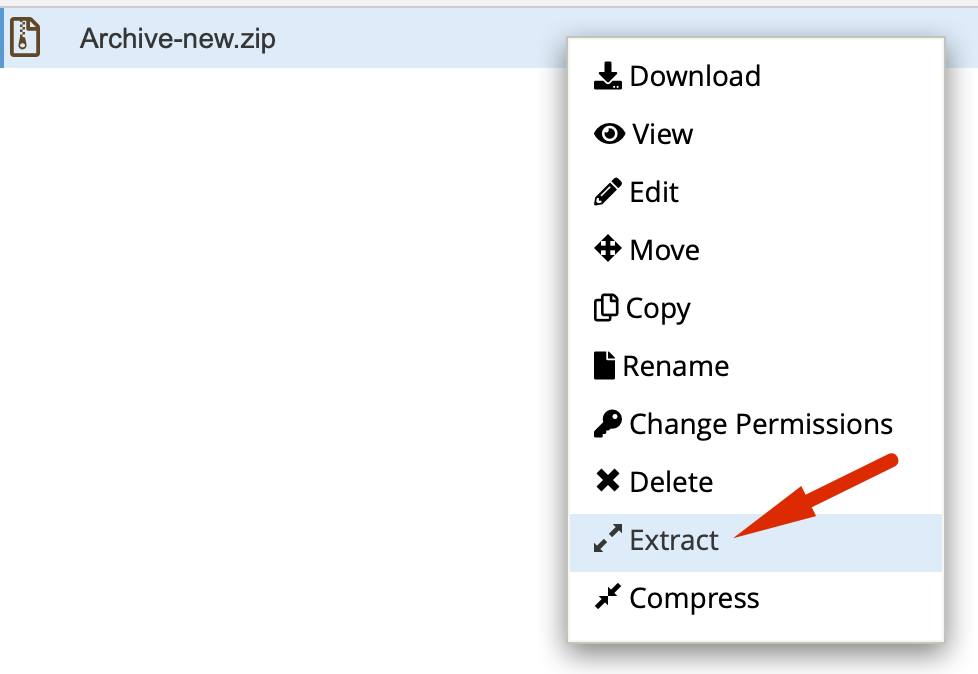Choose Download from the context menu
The image size is (978, 674).
coord(695,76)
